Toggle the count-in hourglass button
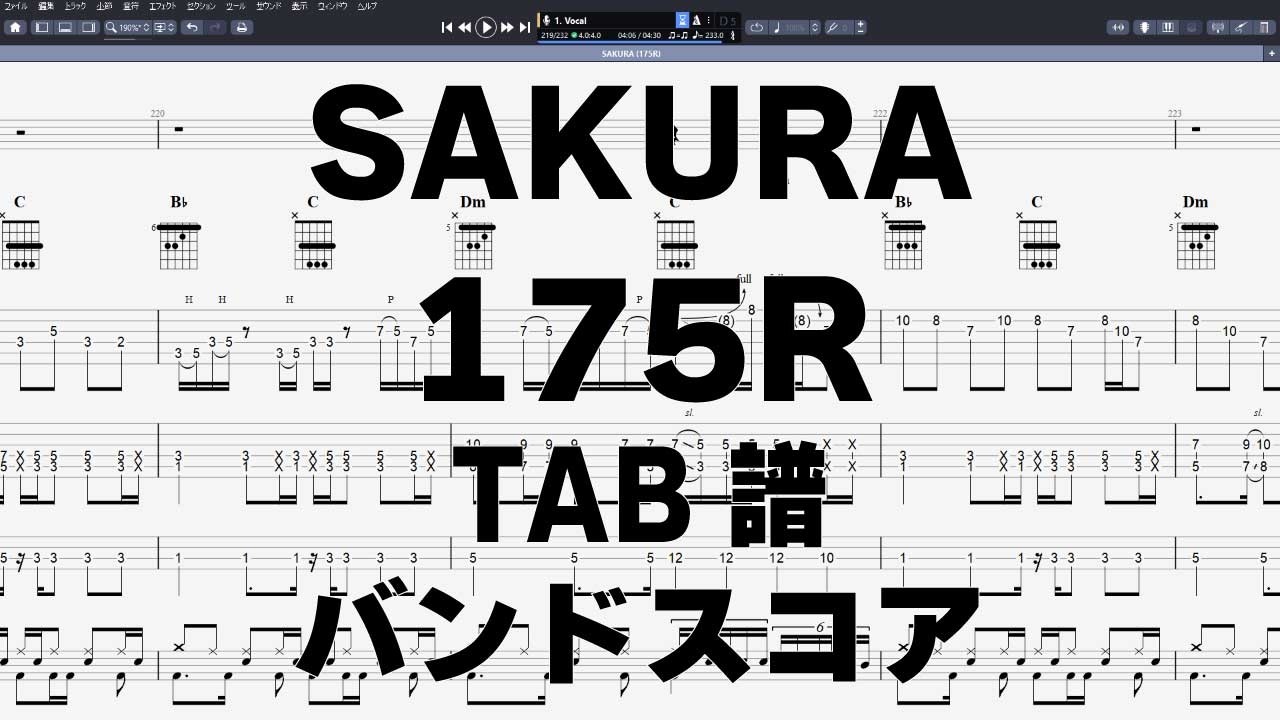 tap(683, 20)
